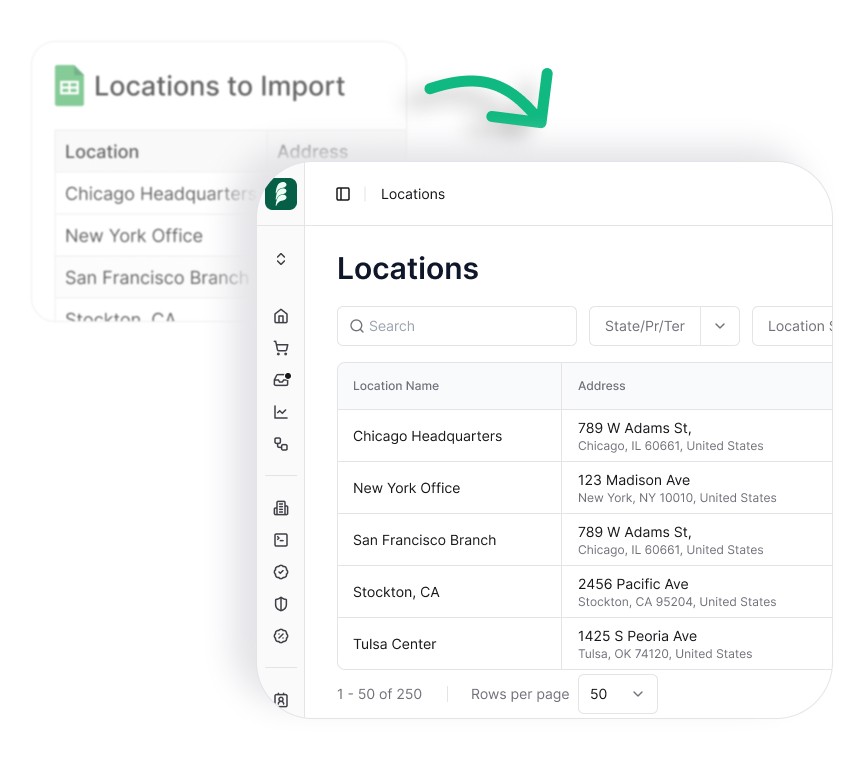Click the Locations to Import title
The image size is (864, 760).
click(x=219, y=86)
